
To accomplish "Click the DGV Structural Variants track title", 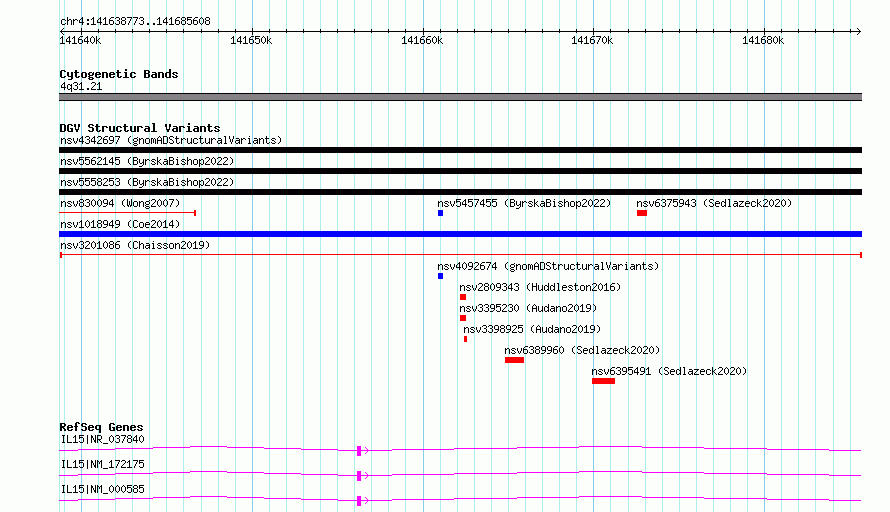I will click(140, 128).
